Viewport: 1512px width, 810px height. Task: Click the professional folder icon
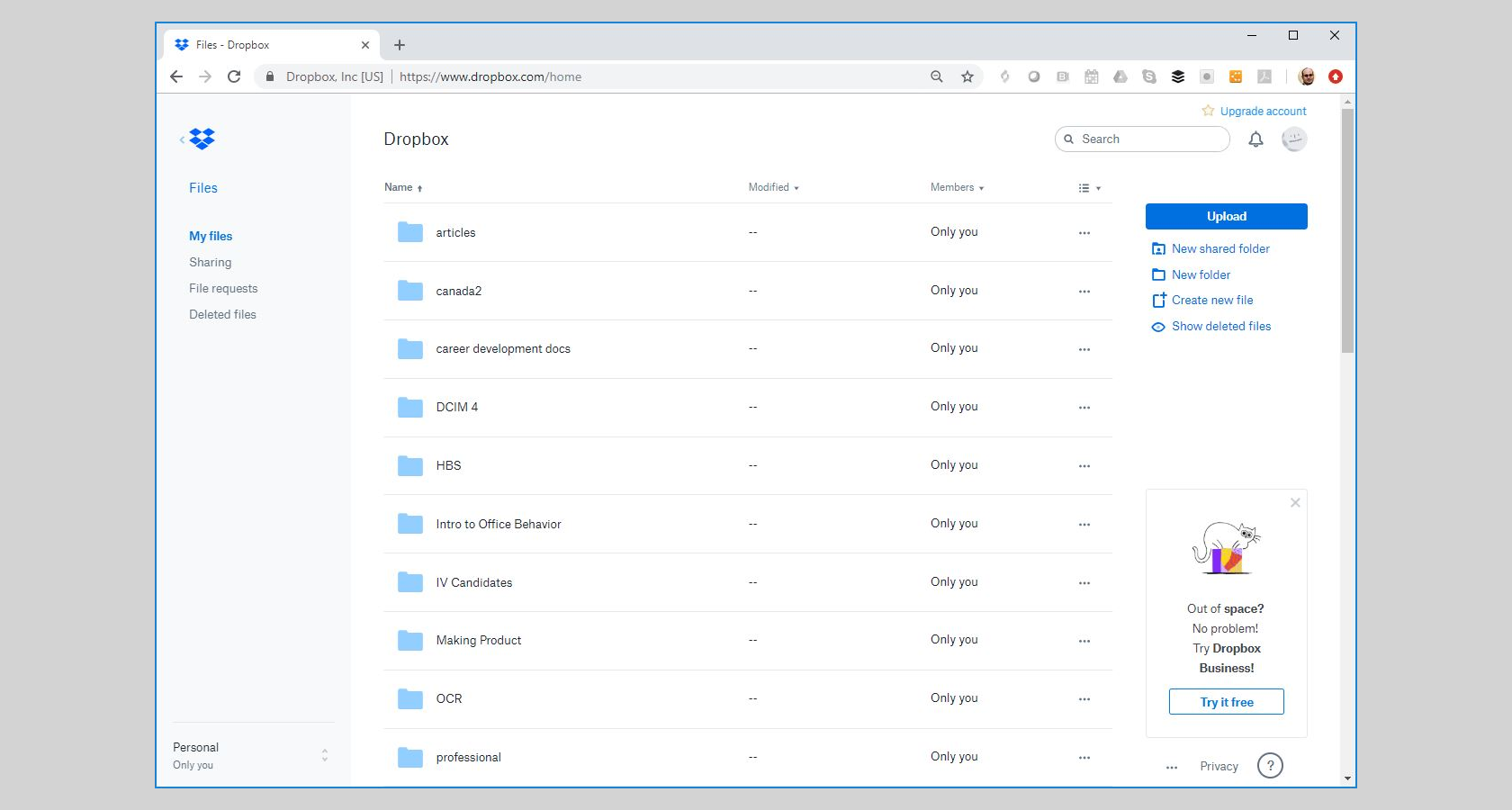[x=410, y=757]
